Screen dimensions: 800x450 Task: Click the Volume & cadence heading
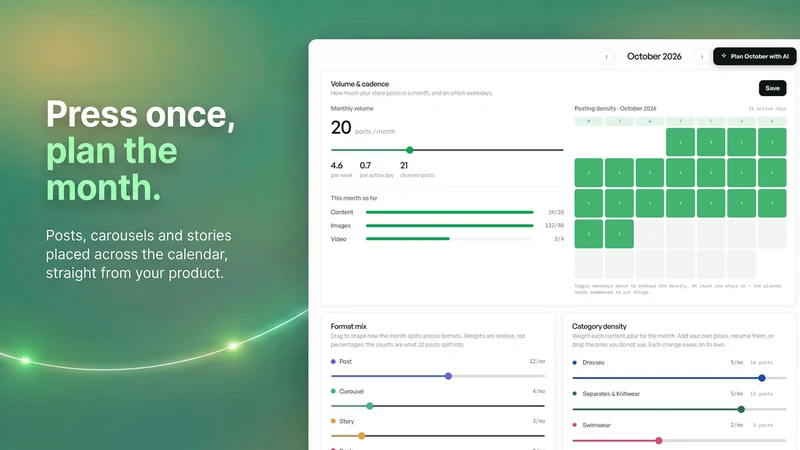360,84
